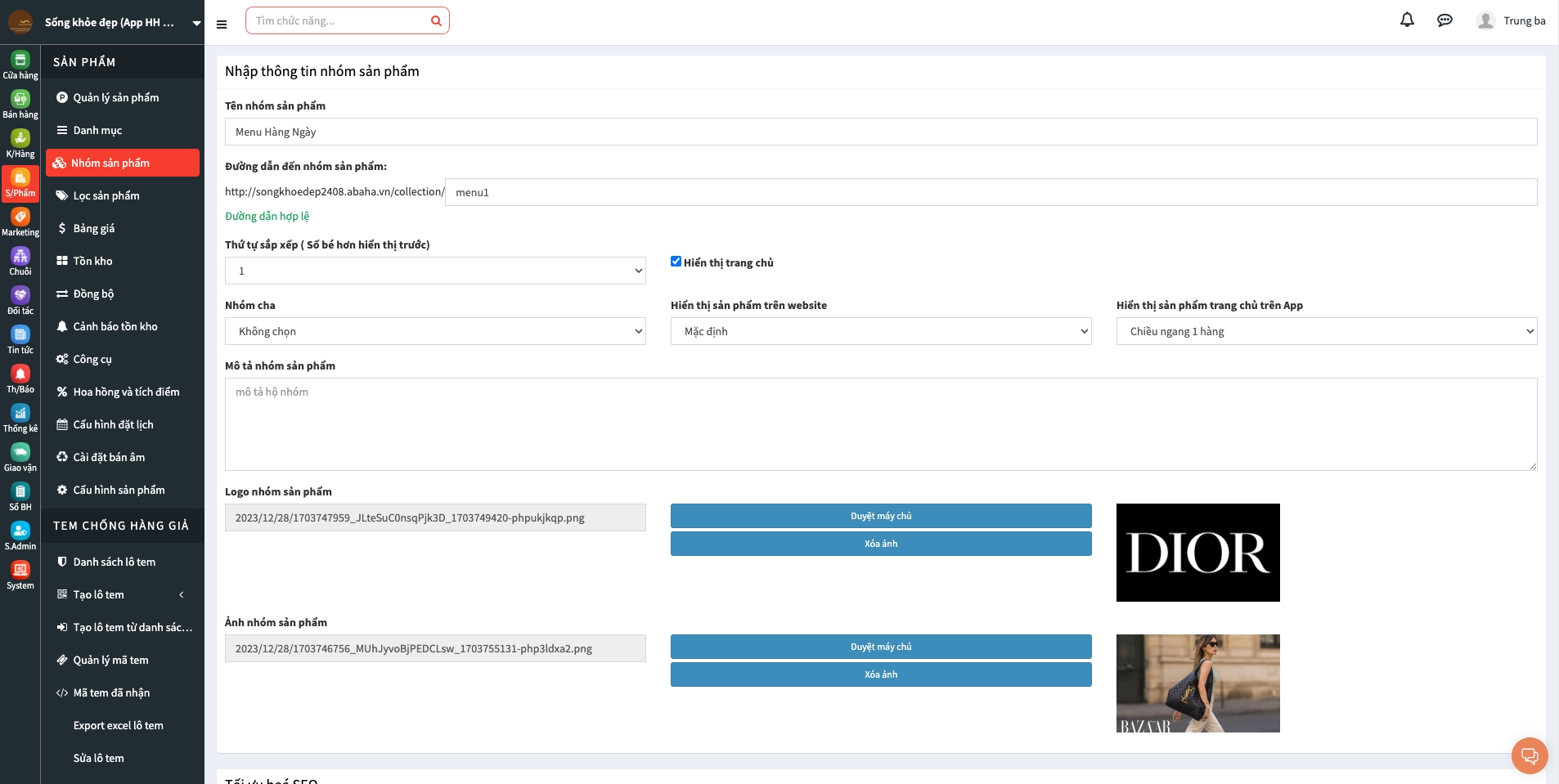1559x784 pixels.
Task: Expand Hiển thị sản phẩm trên website dropdown
Action: point(880,331)
